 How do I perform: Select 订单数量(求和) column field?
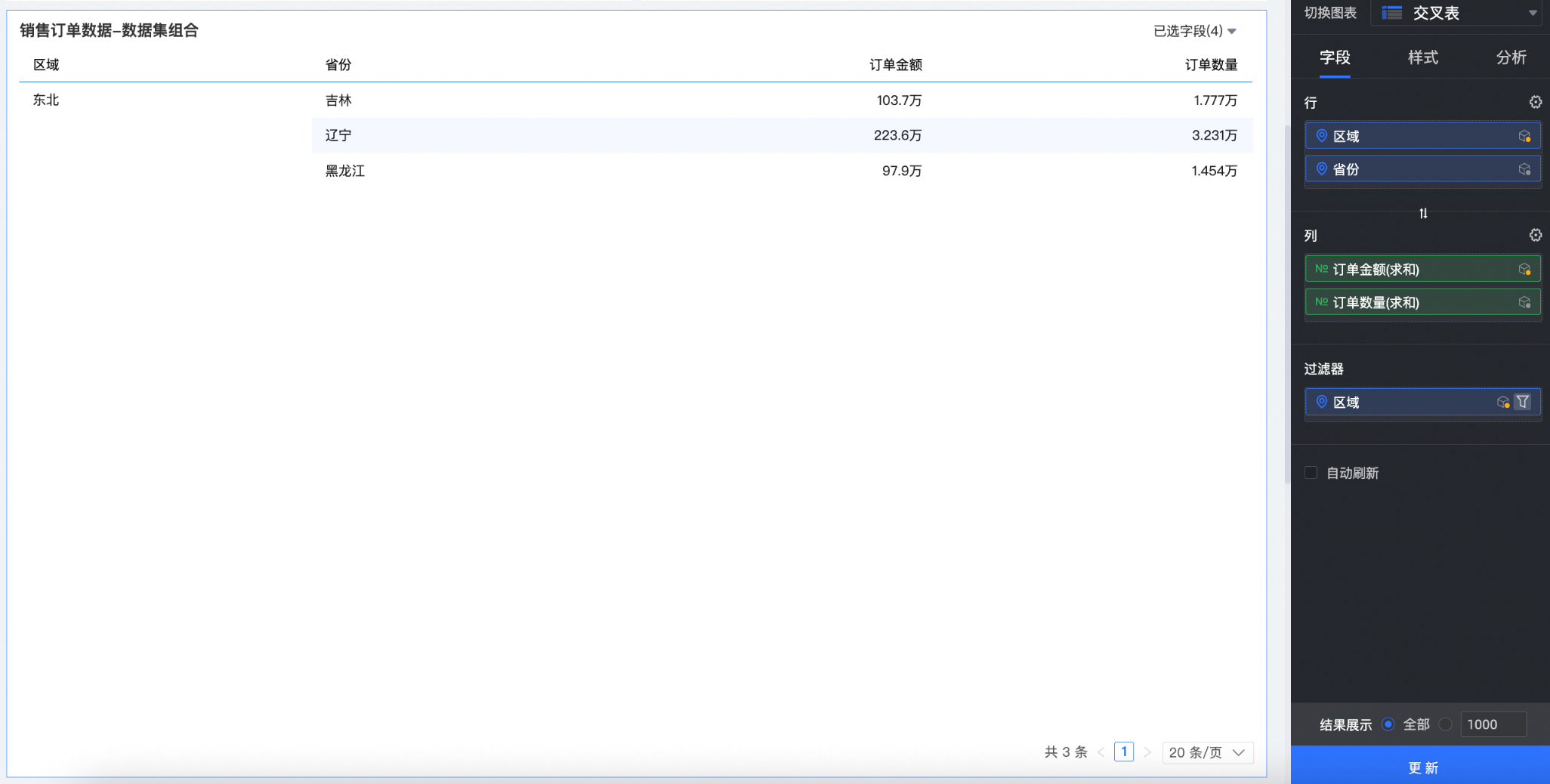tap(1422, 302)
